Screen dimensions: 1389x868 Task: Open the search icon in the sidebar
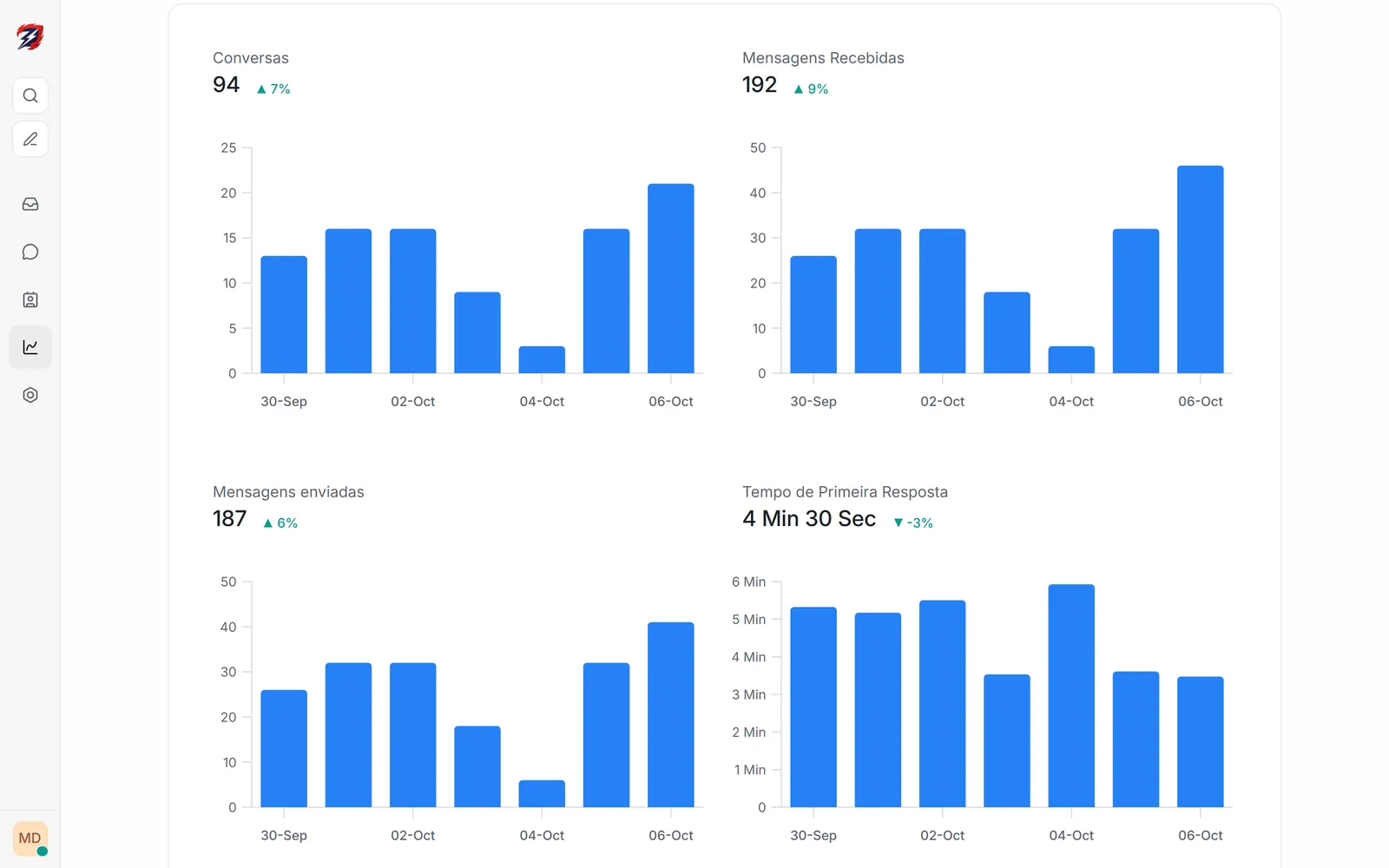[30, 95]
